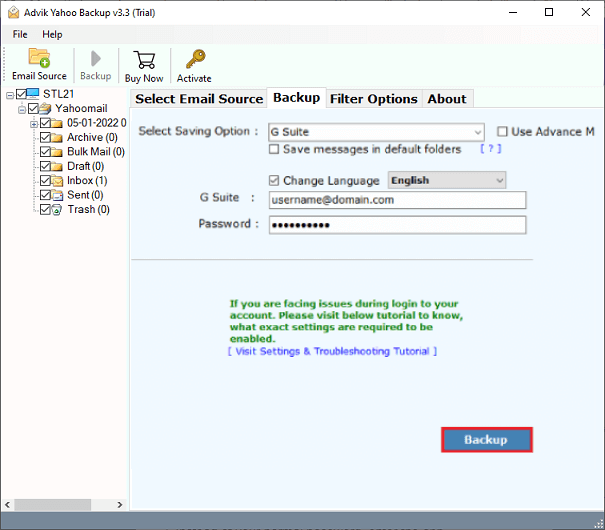Click the Sent folder icon
The height and width of the screenshot is (530, 605).
[x=57, y=196]
